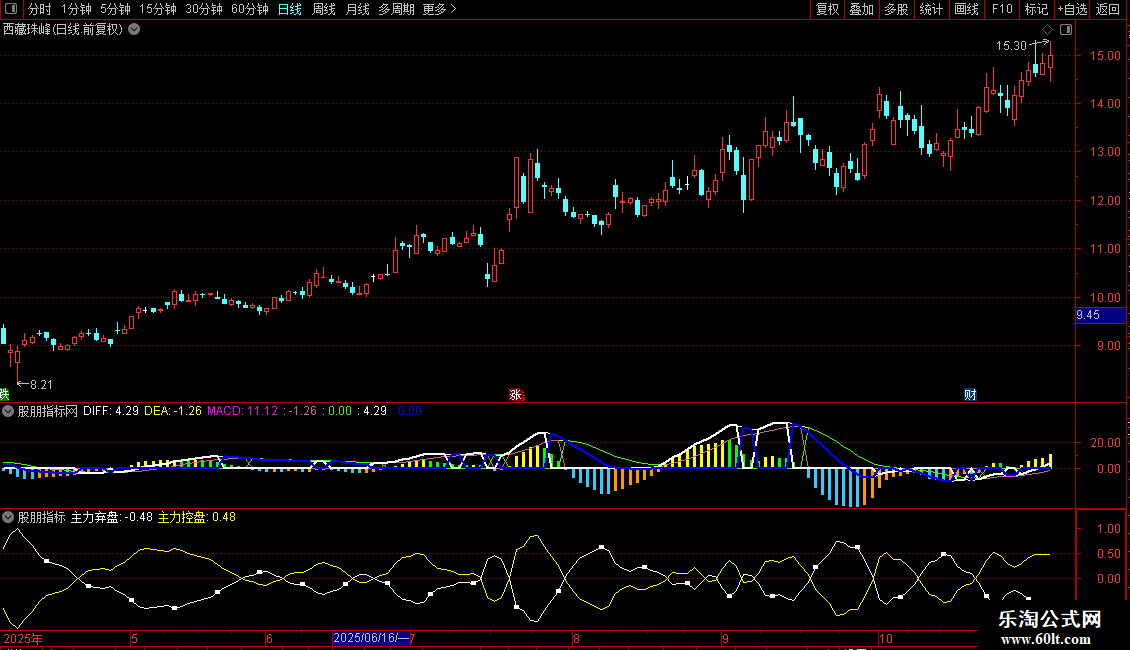Click the MACD: 11.12 value
The height and width of the screenshot is (650, 1130).
[x=242, y=411]
